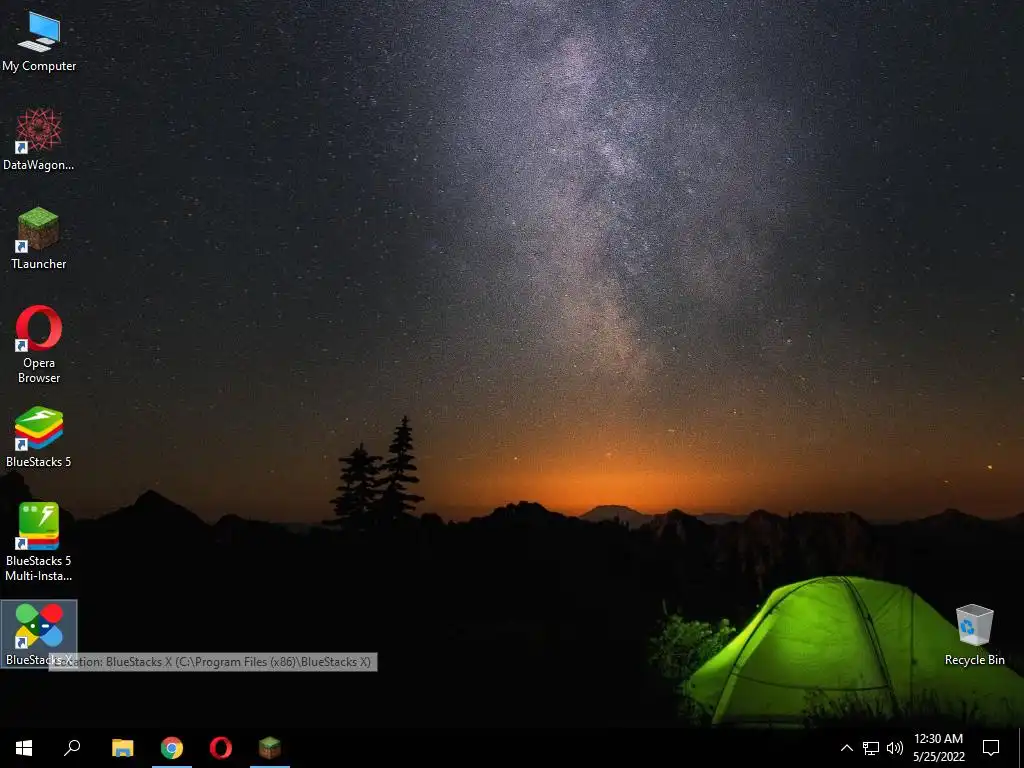Open the Windows Start menu
1024x768 pixels.
24,748
